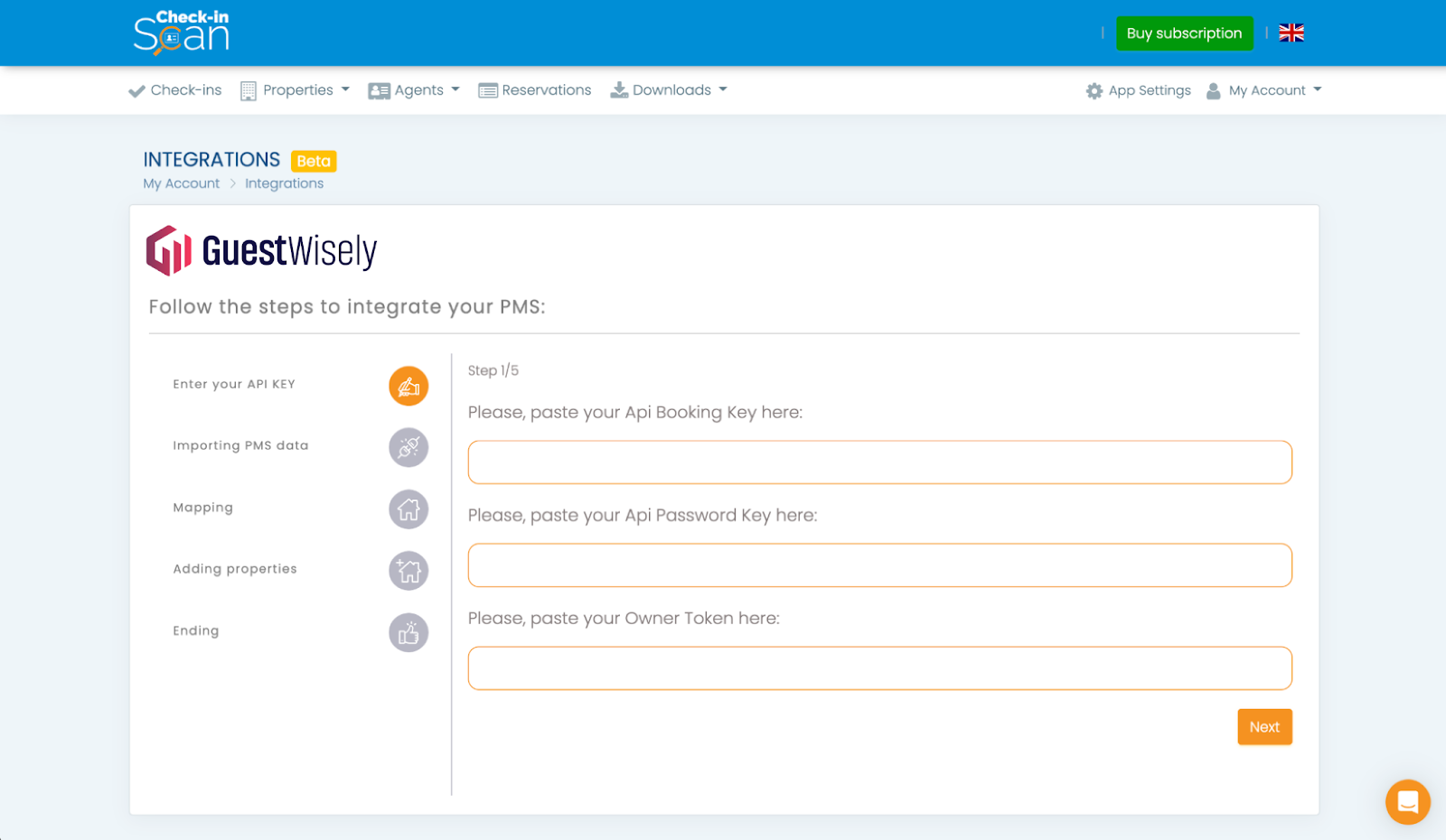
Task: Focus the Api Password Key input field
Action: pos(880,565)
